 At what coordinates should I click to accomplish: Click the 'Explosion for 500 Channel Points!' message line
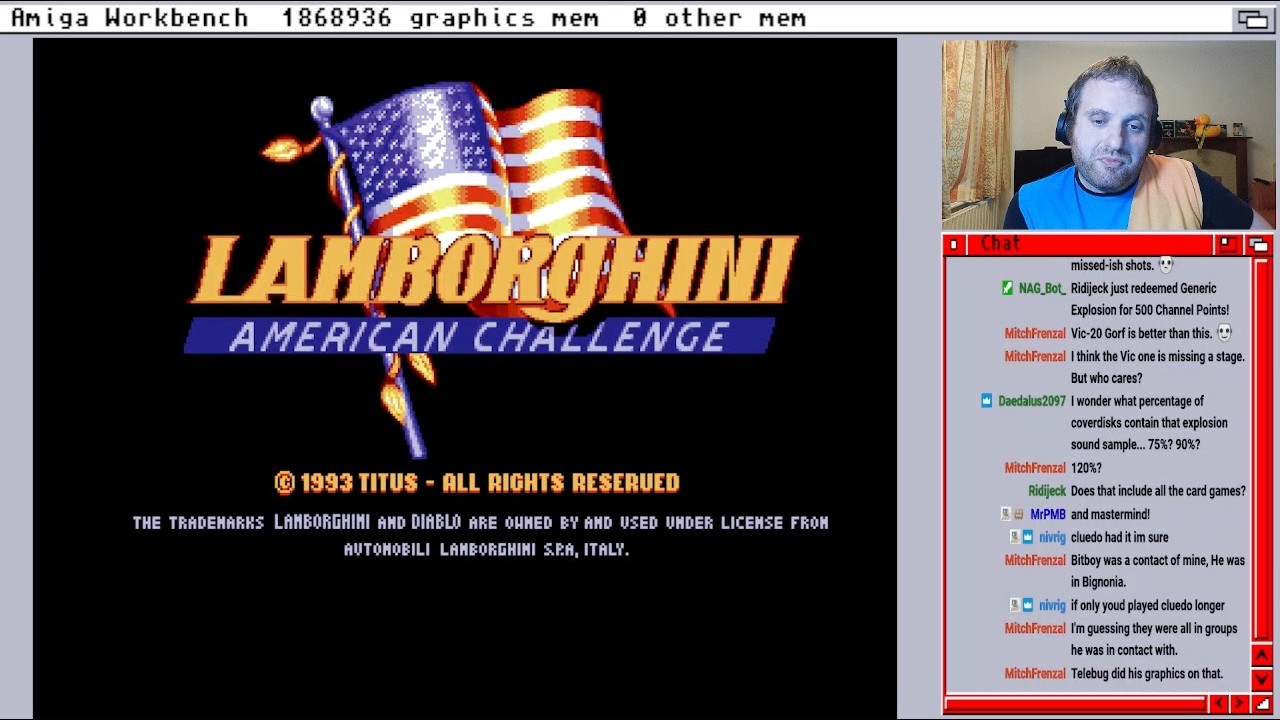tap(1150, 310)
